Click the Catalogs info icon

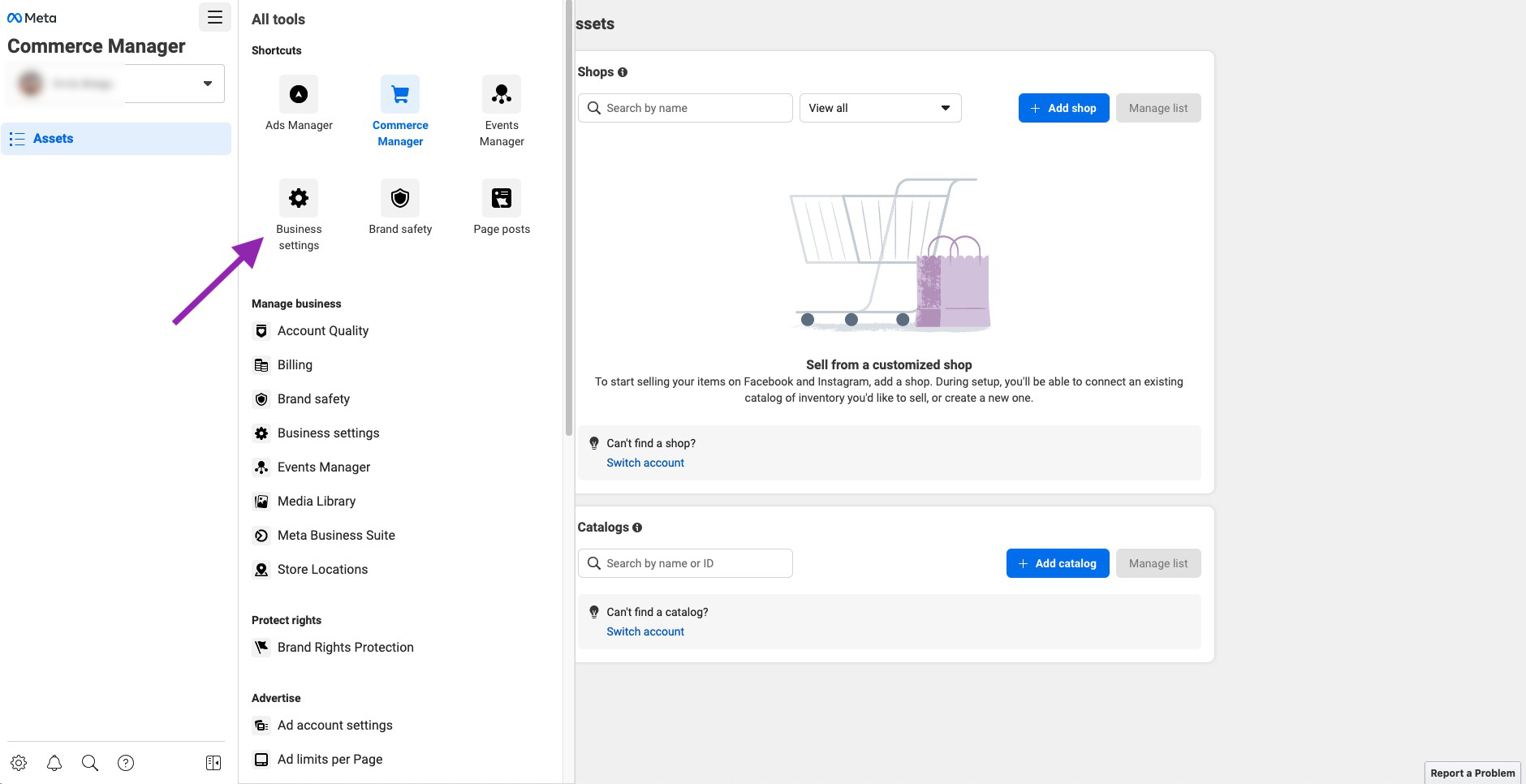[x=637, y=528]
